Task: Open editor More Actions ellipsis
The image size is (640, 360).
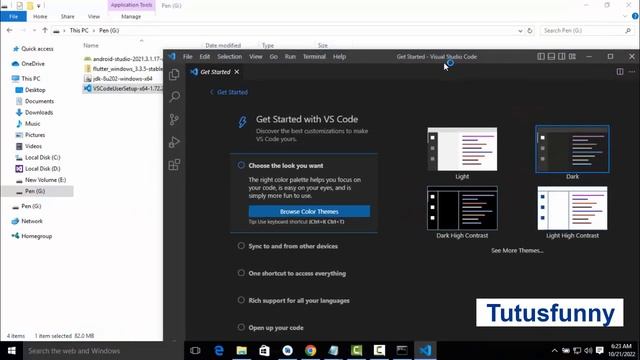Action: coord(632,72)
